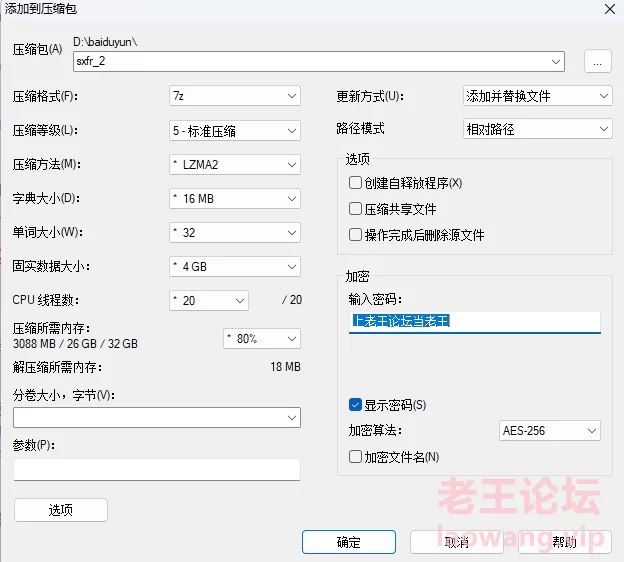The image size is (624, 562).
Task: Expand the compression level dropdown
Action: (234, 130)
